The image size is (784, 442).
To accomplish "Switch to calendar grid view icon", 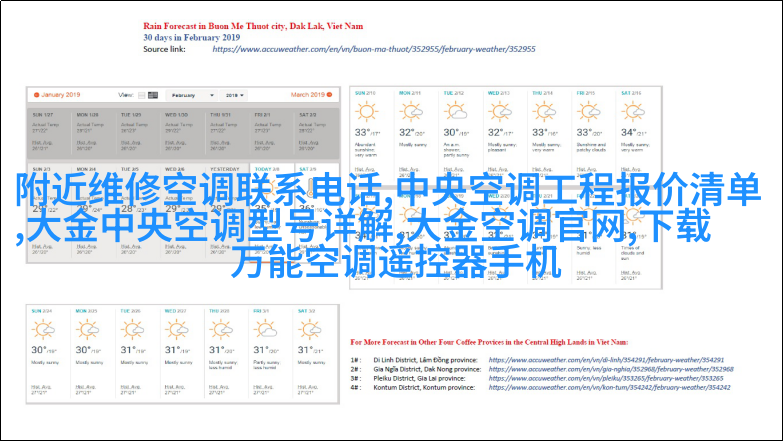I will 153,95.
